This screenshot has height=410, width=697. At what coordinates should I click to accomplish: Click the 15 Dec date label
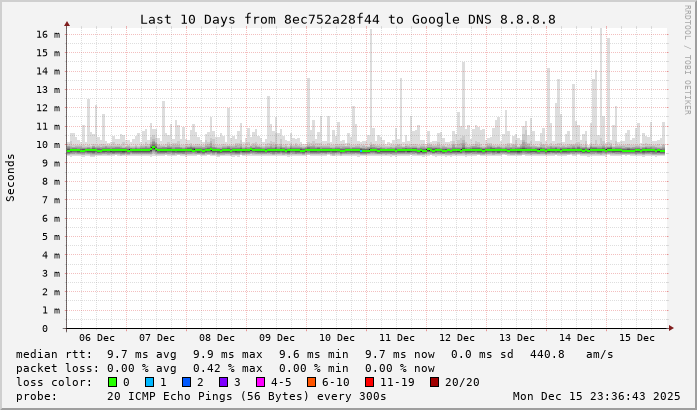pos(637,338)
